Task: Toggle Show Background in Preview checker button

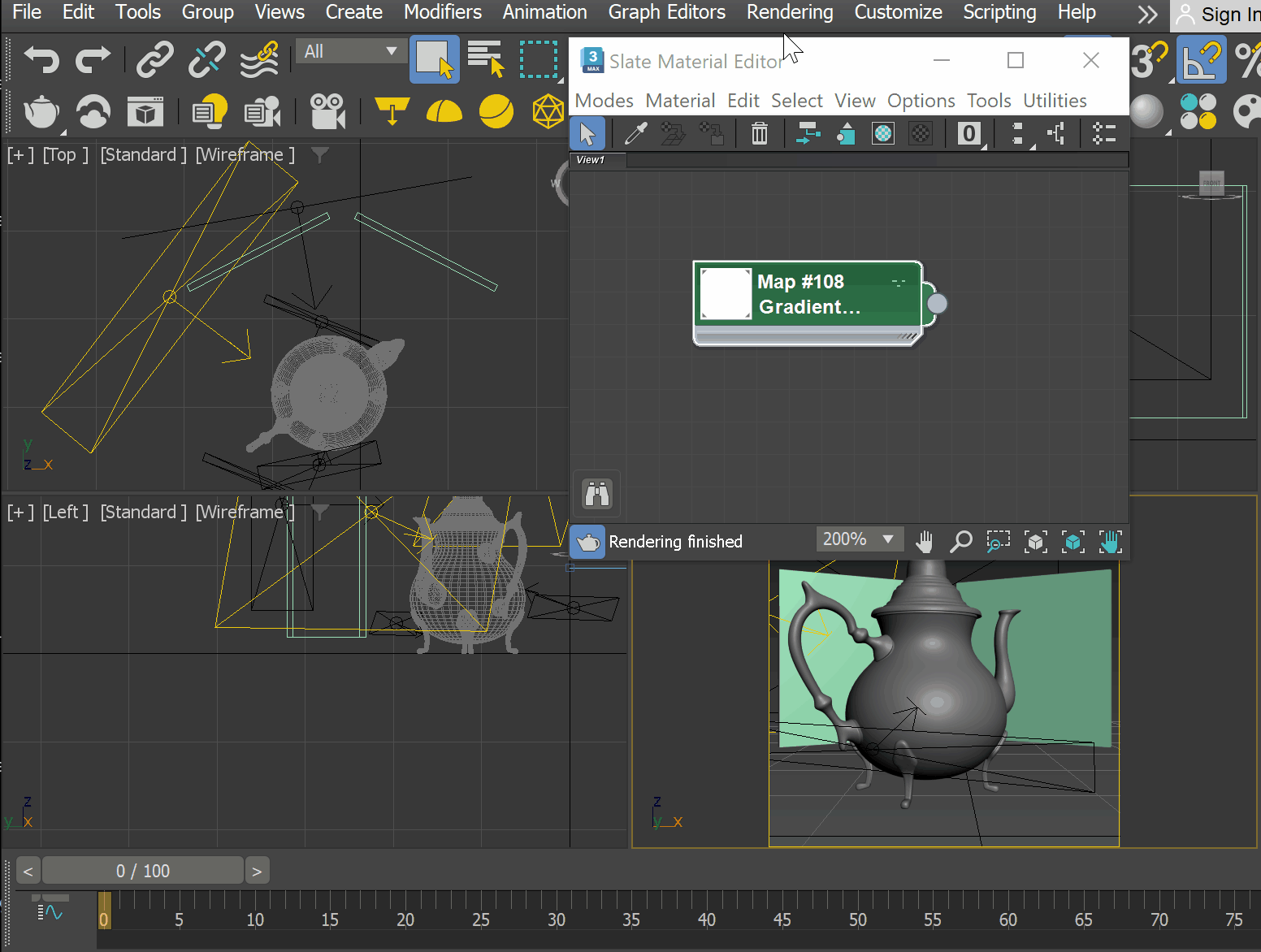Action: coord(921,133)
